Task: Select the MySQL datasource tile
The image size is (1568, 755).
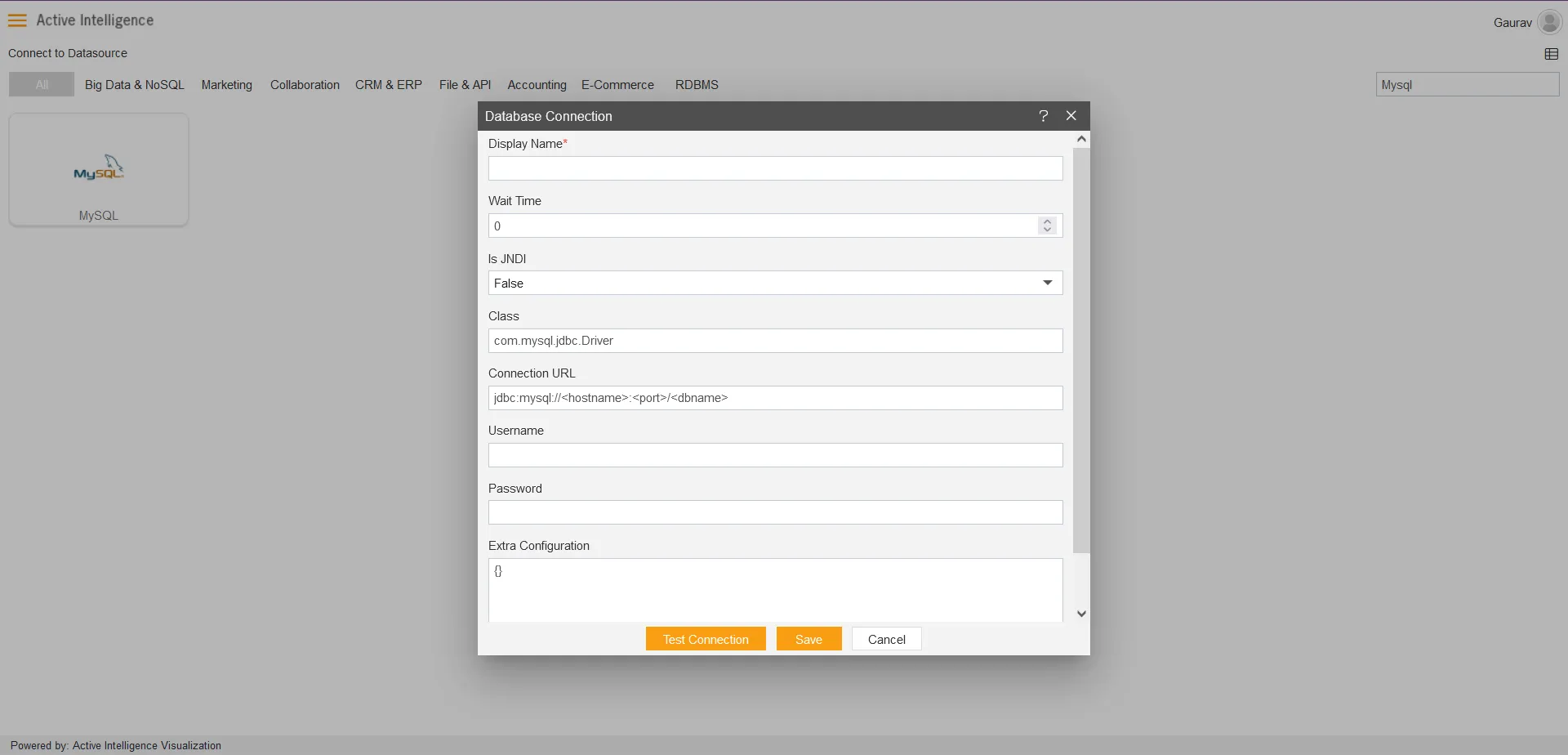Action: [x=99, y=170]
